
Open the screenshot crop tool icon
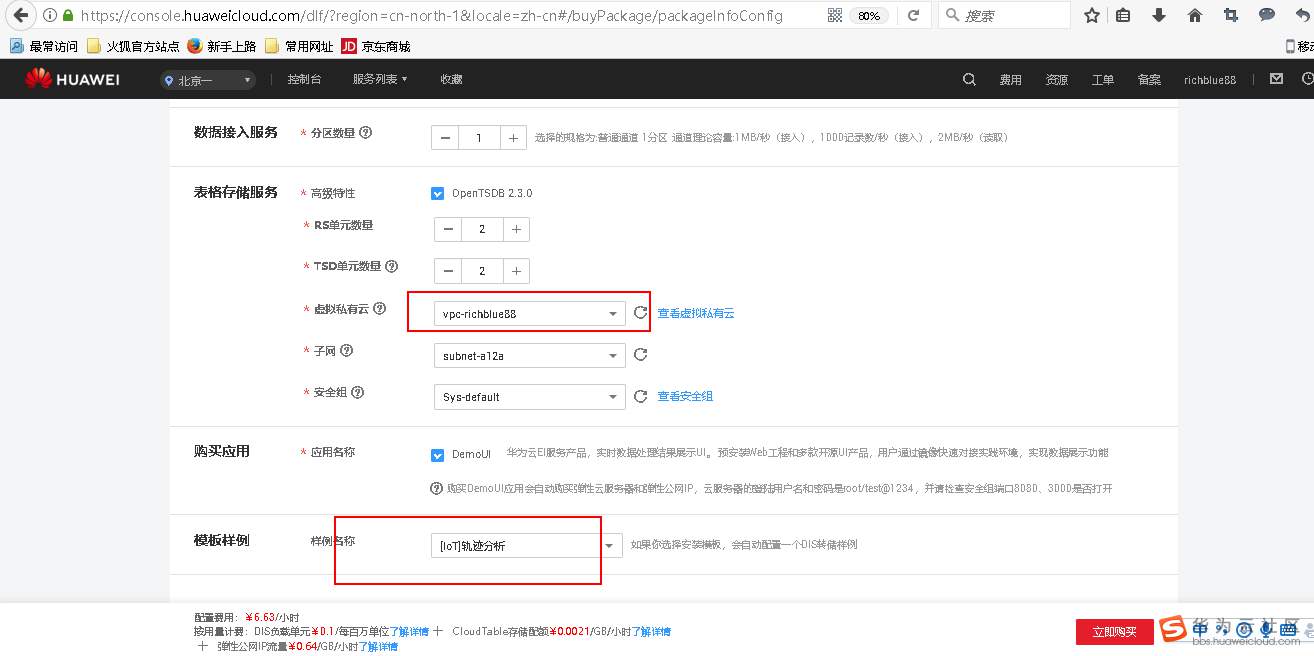coord(1231,15)
